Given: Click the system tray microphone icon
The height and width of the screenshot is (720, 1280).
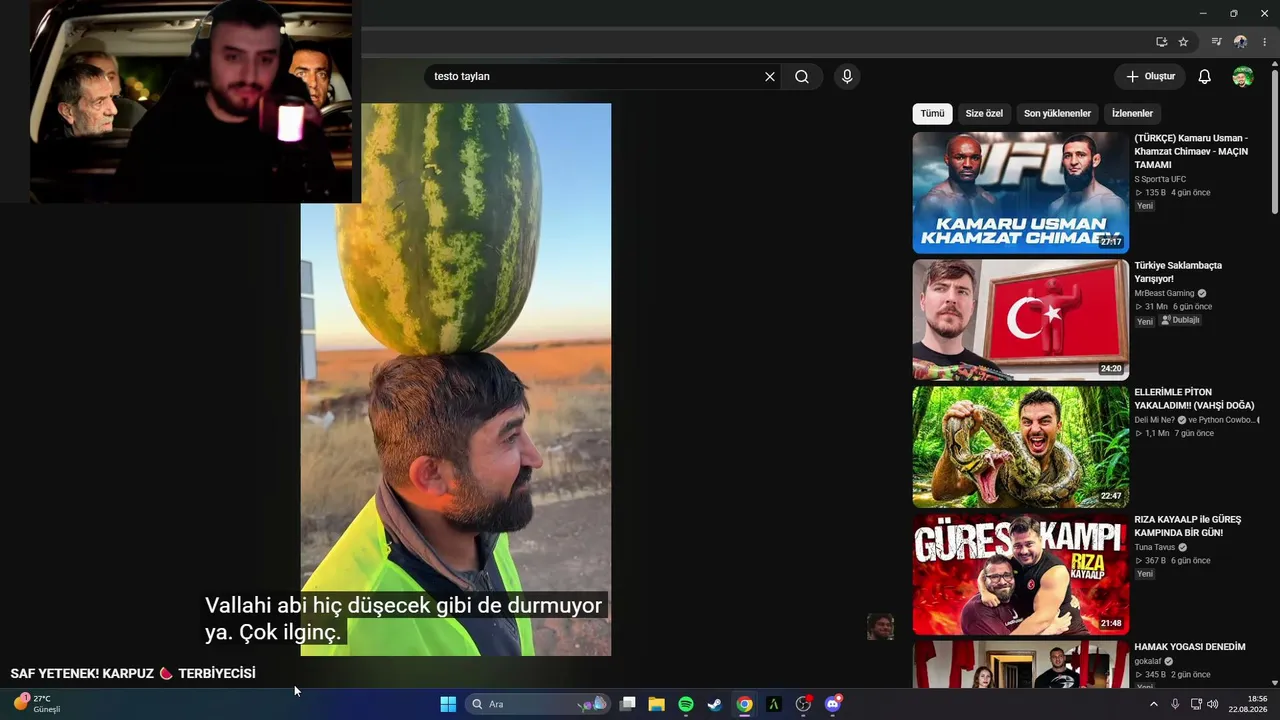Looking at the screenshot, I should pos(1175,704).
